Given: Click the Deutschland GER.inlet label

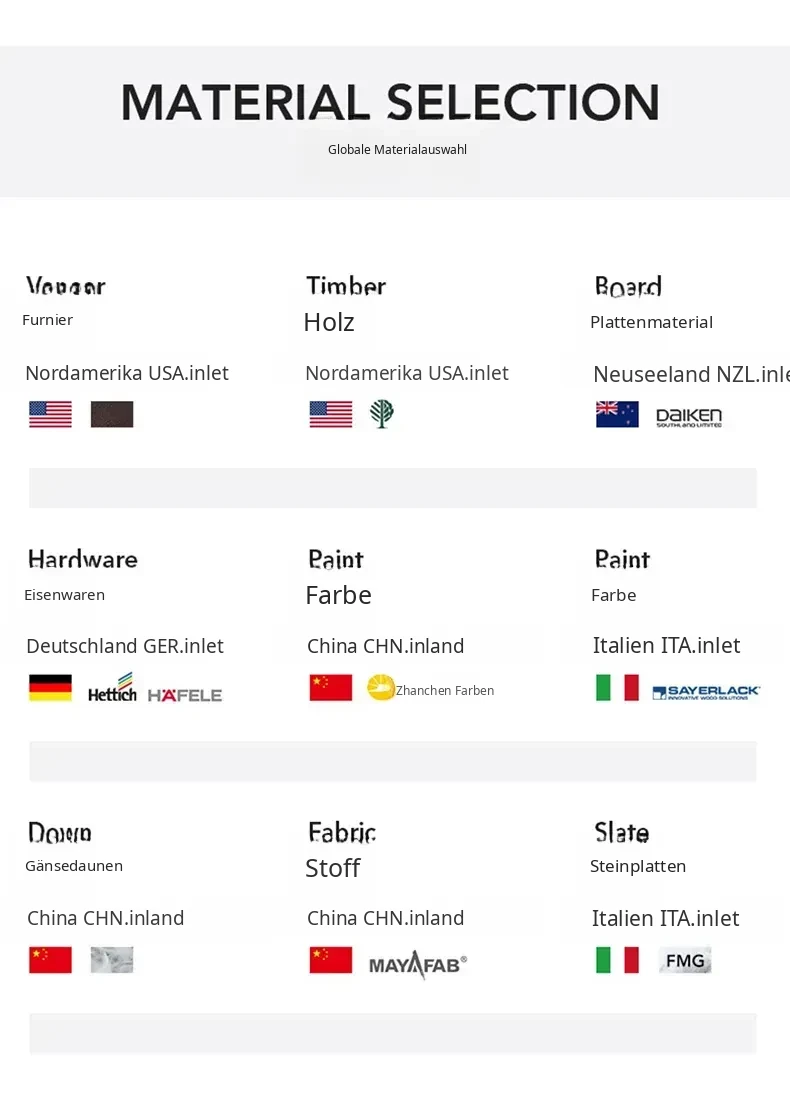Looking at the screenshot, I should [x=125, y=646].
